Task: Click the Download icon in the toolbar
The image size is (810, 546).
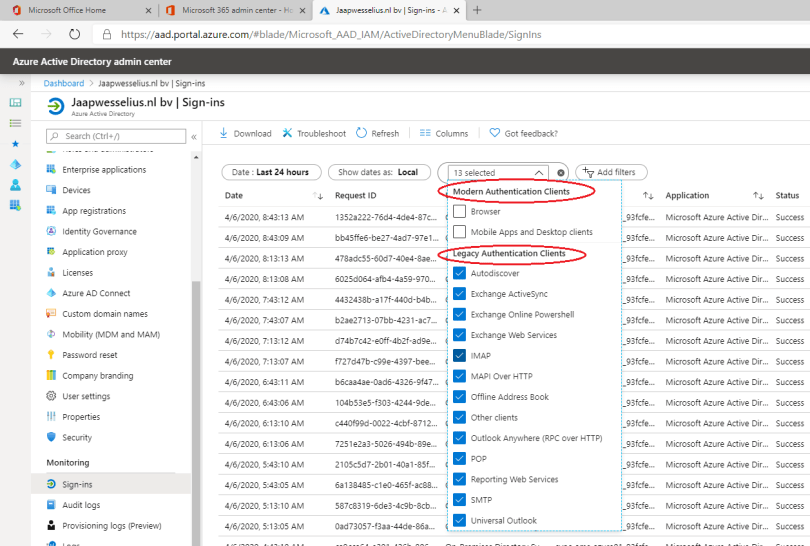Action: (x=223, y=133)
